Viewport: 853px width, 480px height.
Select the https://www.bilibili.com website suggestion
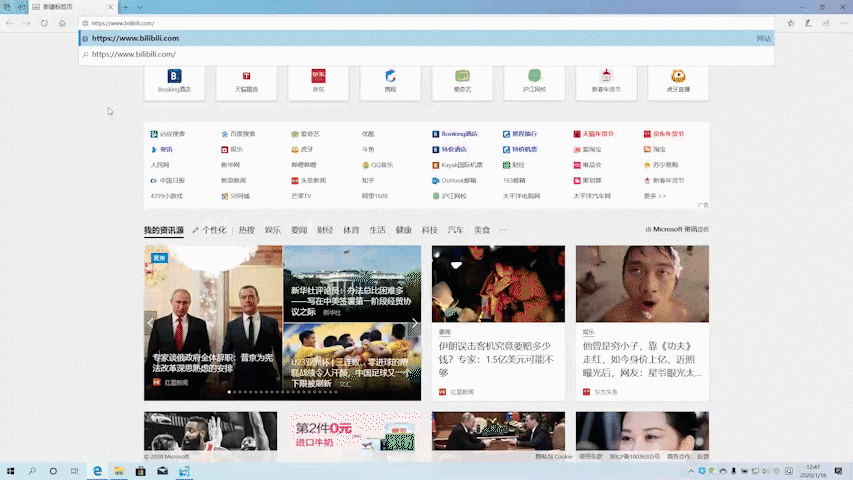tap(426, 38)
